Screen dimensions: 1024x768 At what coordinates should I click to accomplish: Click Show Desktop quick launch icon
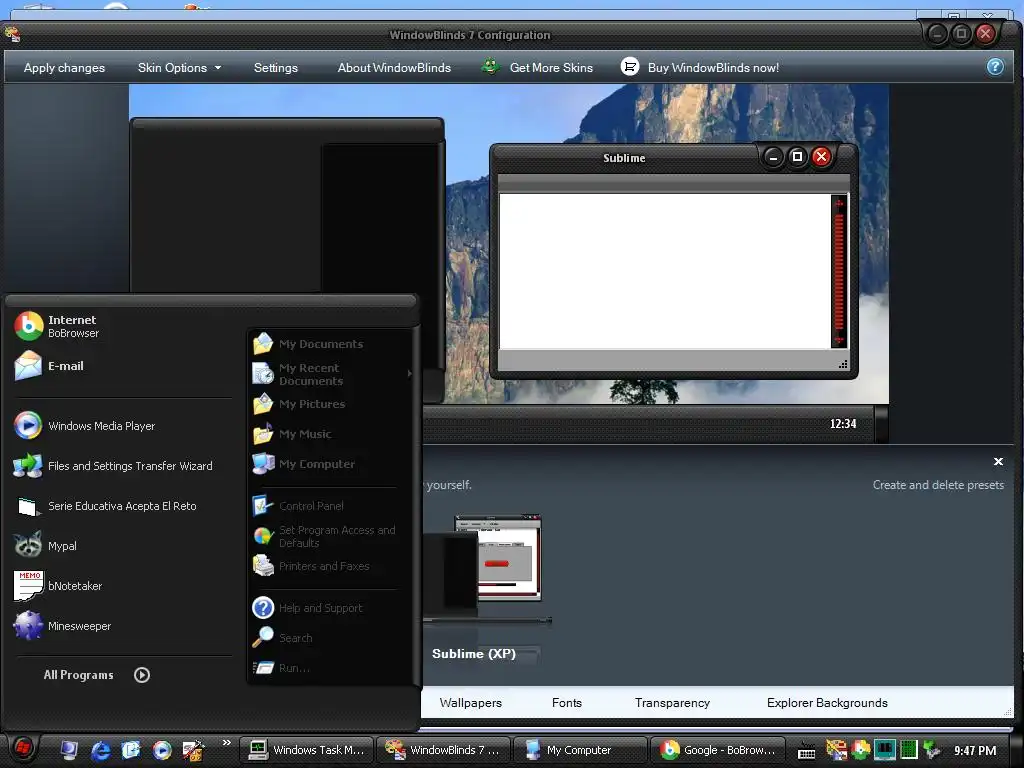tap(69, 750)
